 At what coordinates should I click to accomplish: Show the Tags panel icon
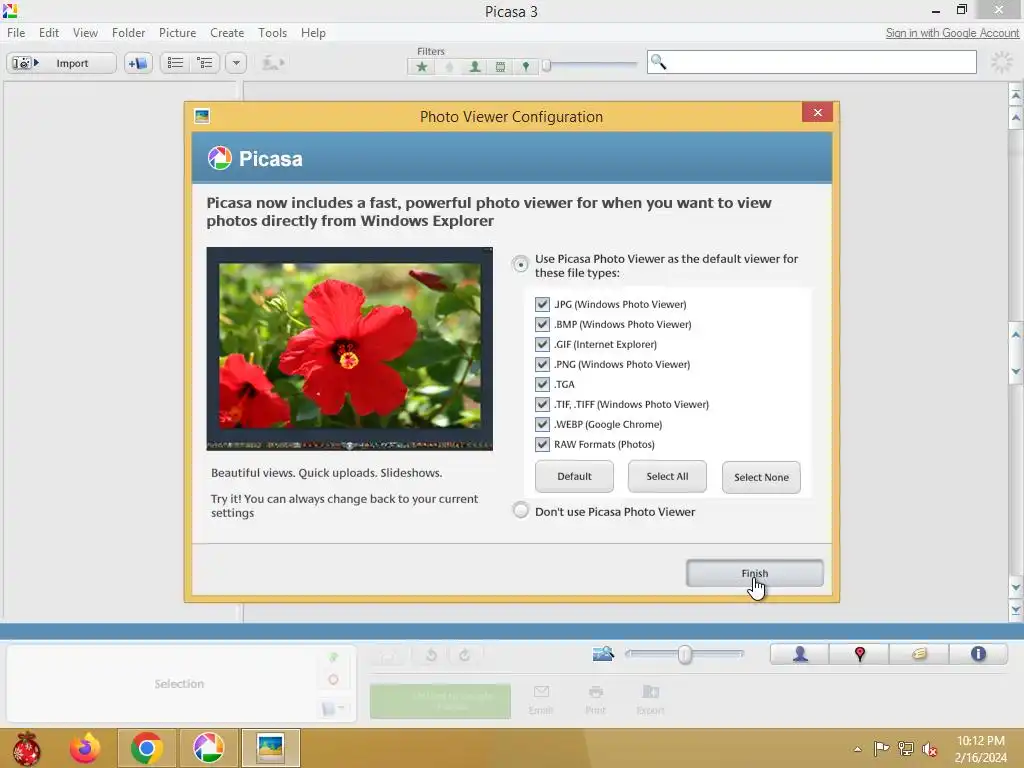tap(919, 654)
